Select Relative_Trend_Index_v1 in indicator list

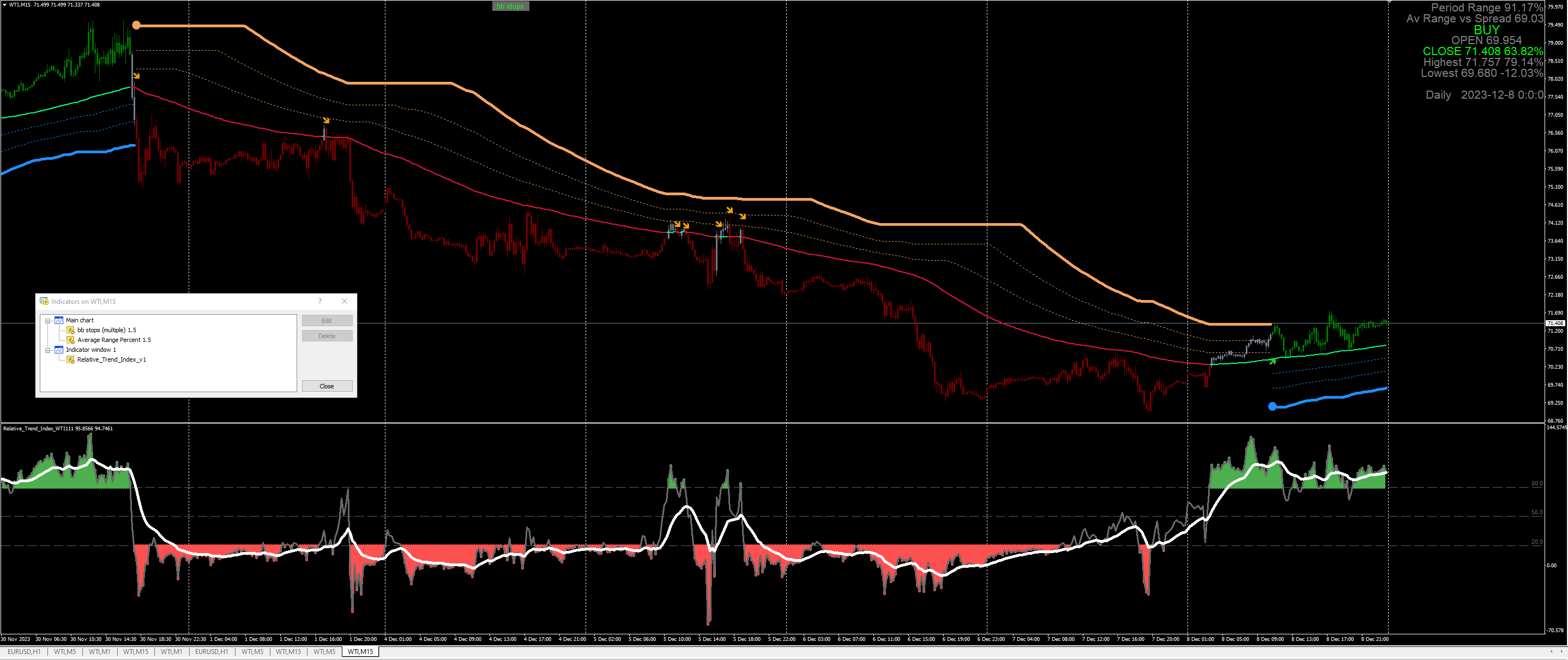click(111, 359)
